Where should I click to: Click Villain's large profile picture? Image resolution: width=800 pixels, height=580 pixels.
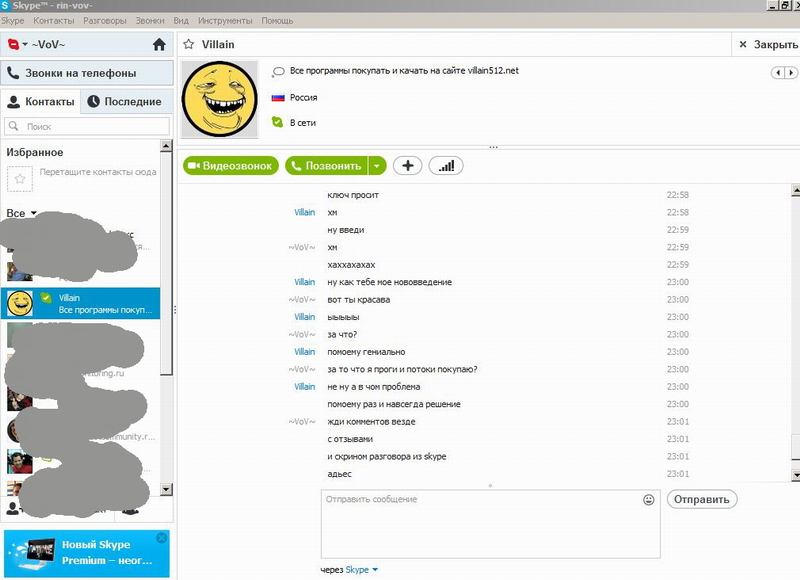[x=220, y=99]
